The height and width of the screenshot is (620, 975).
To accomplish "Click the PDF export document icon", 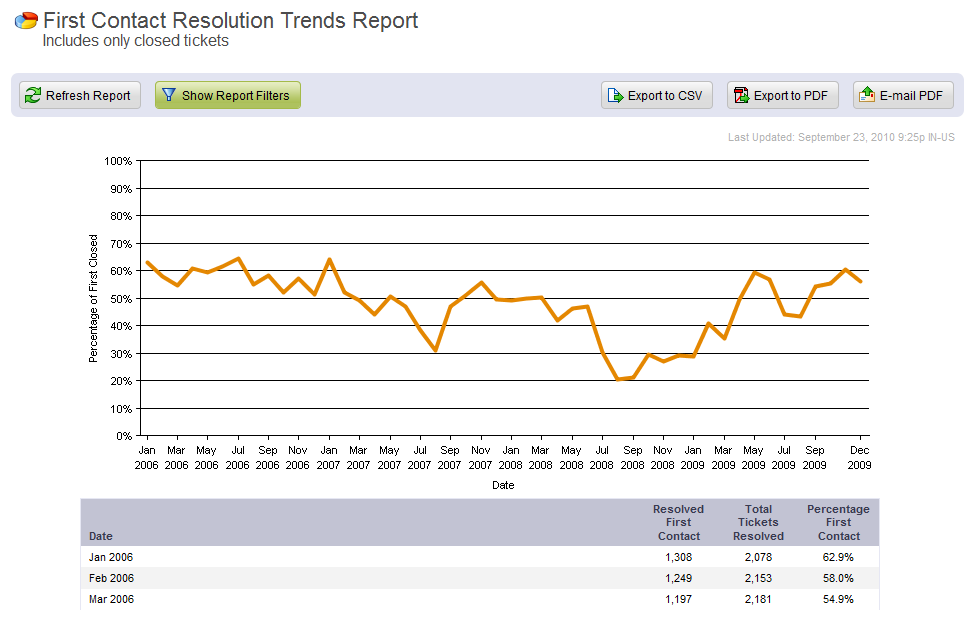I will coord(741,95).
